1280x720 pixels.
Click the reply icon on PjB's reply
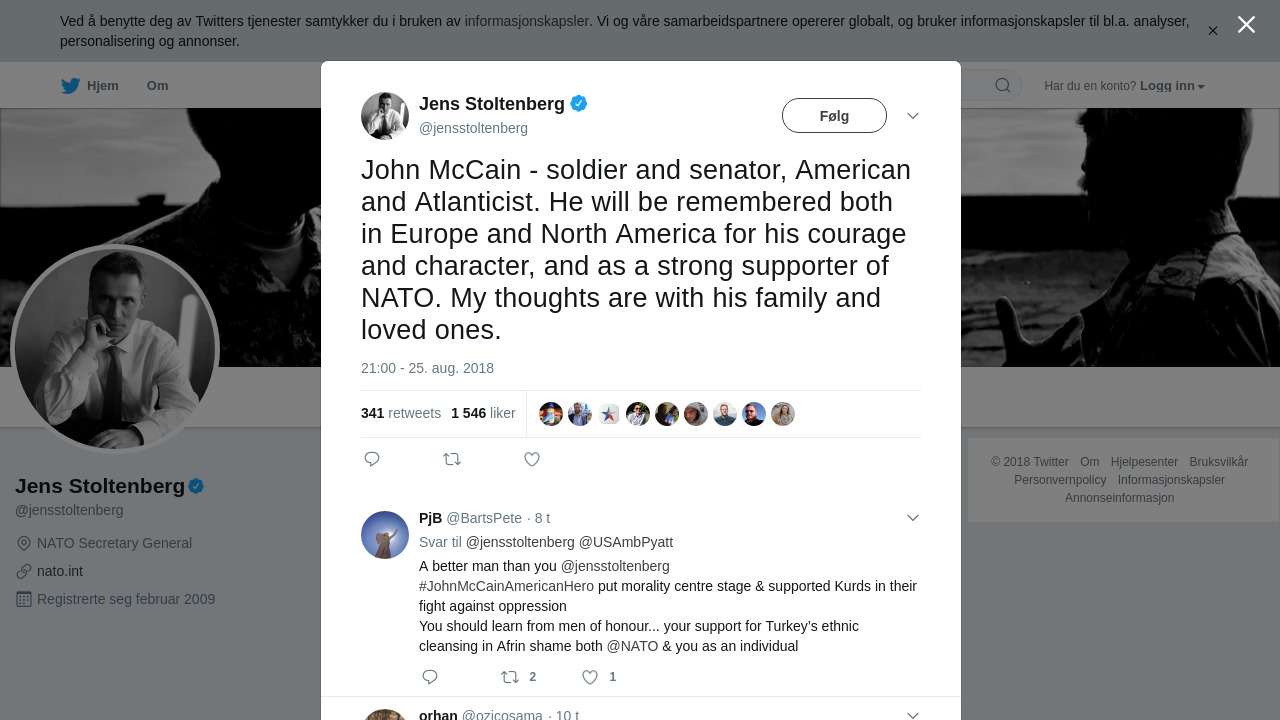[430, 677]
